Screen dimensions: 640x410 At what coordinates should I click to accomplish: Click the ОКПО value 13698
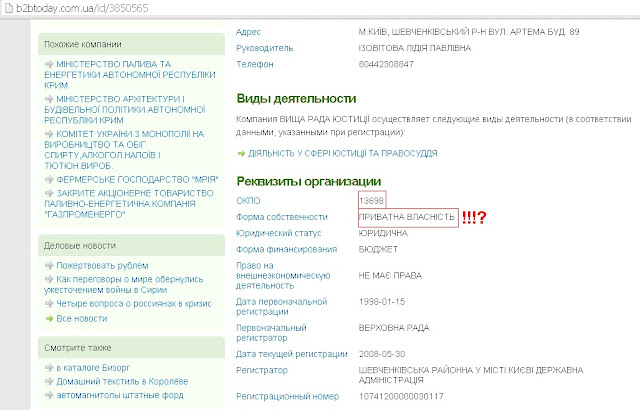372,200
